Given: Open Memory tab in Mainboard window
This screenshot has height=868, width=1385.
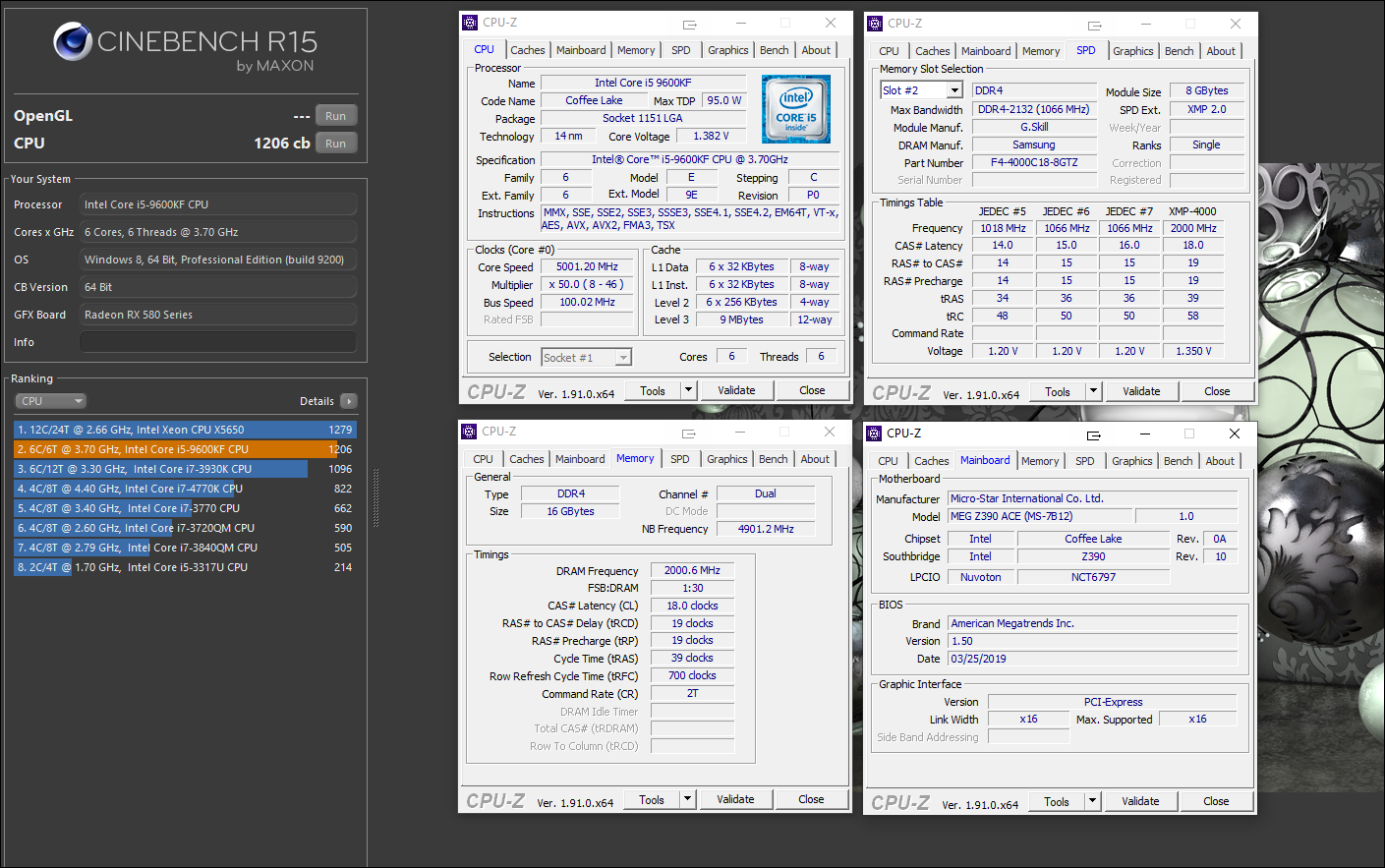Looking at the screenshot, I should click(x=1040, y=461).
